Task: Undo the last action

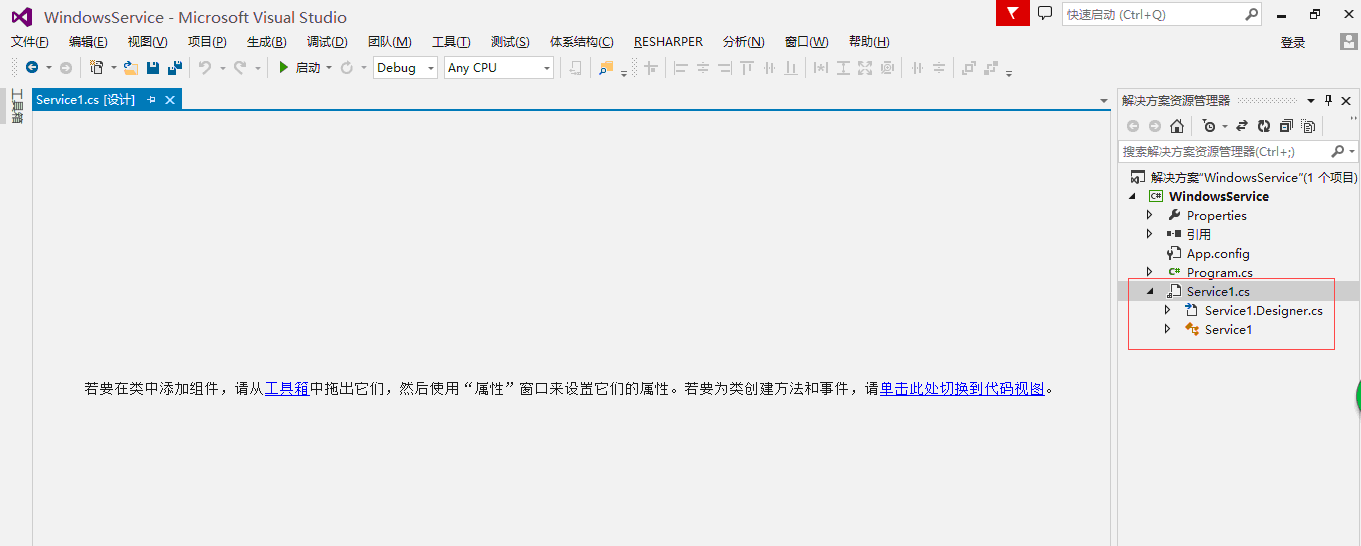Action: pyautogui.click(x=205, y=67)
